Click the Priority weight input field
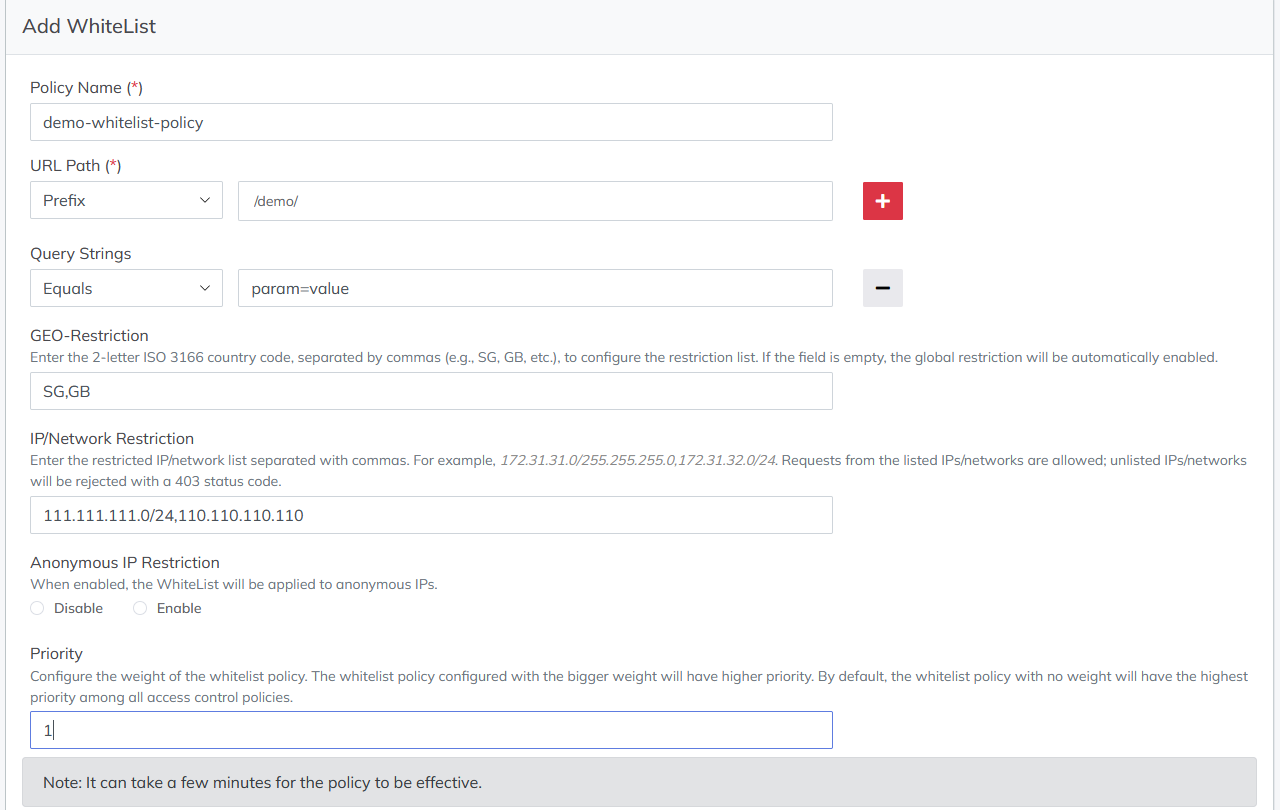 431,730
